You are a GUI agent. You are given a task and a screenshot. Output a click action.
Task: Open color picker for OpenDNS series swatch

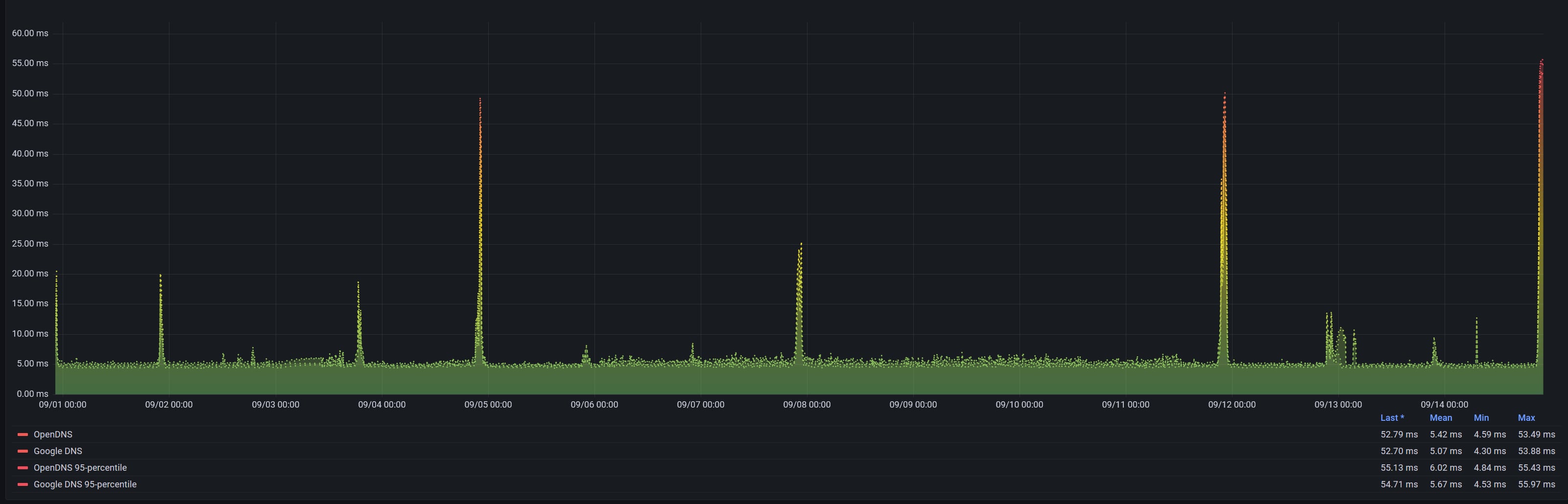click(23, 434)
